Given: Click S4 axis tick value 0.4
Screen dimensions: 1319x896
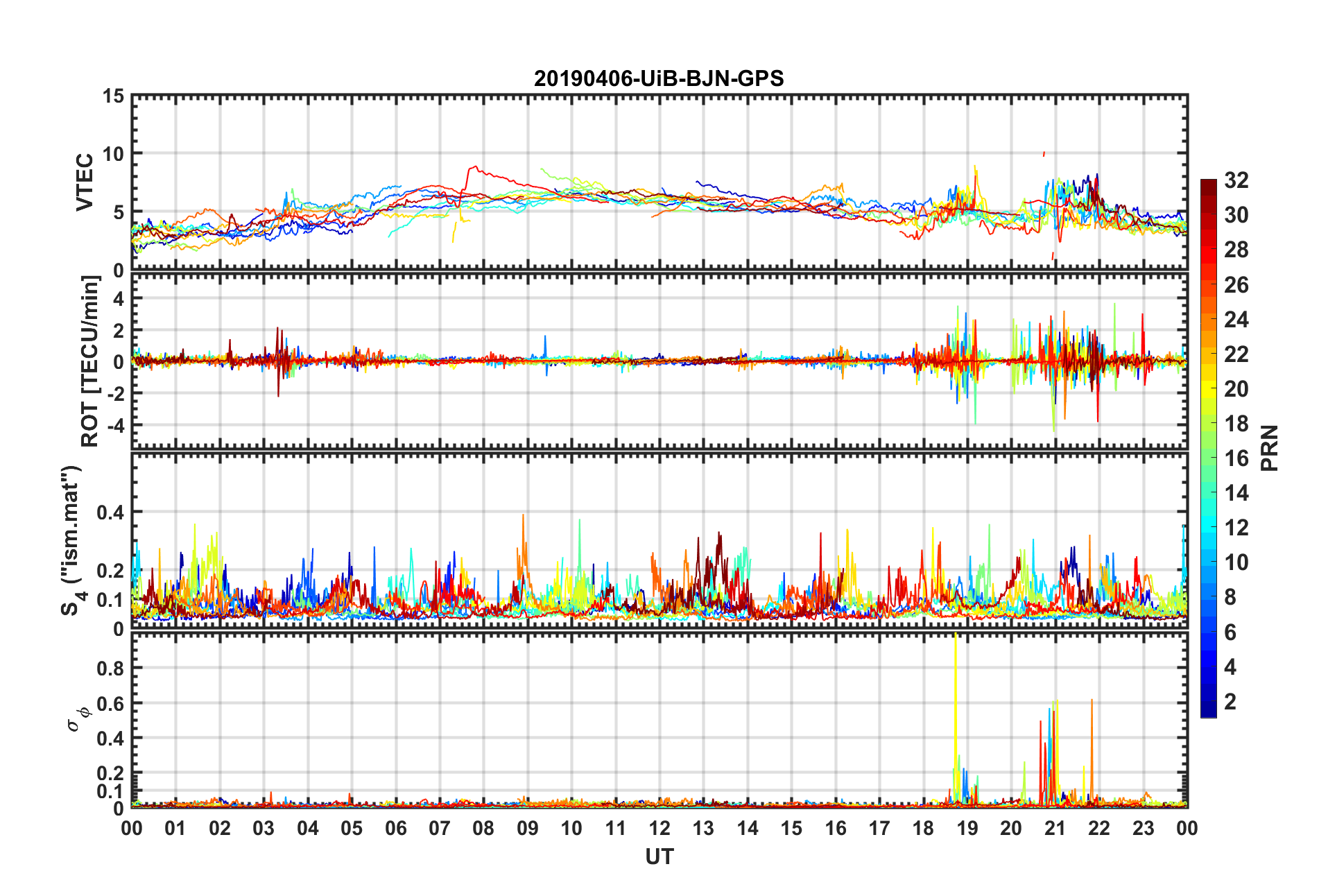Looking at the screenshot, I should 111,512.
